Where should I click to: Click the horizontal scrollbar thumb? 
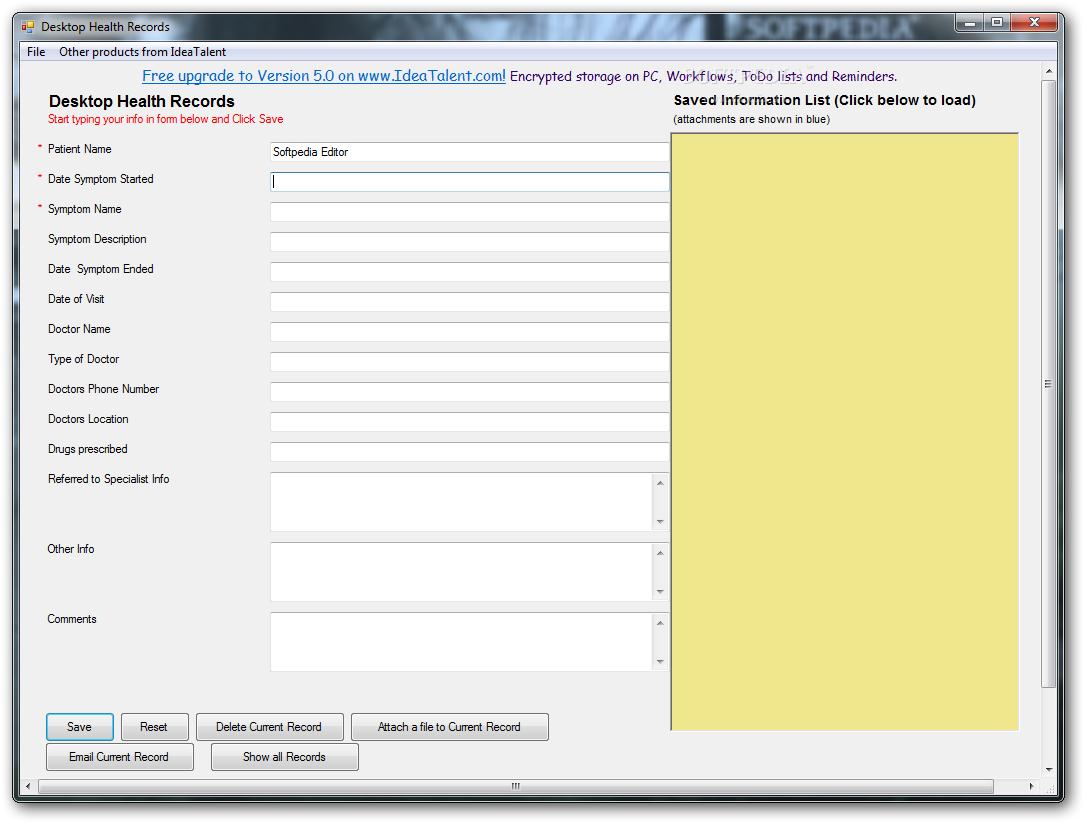(x=516, y=786)
